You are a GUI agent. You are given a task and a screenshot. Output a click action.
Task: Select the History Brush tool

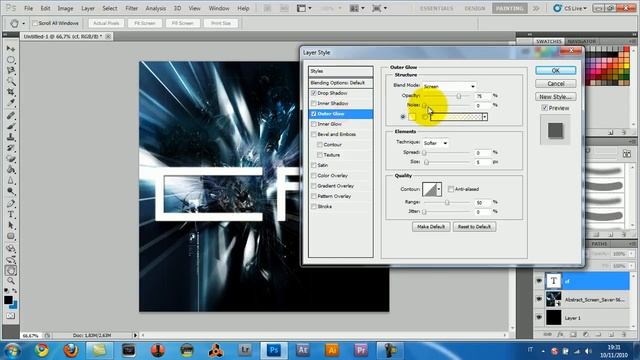tap(11, 148)
